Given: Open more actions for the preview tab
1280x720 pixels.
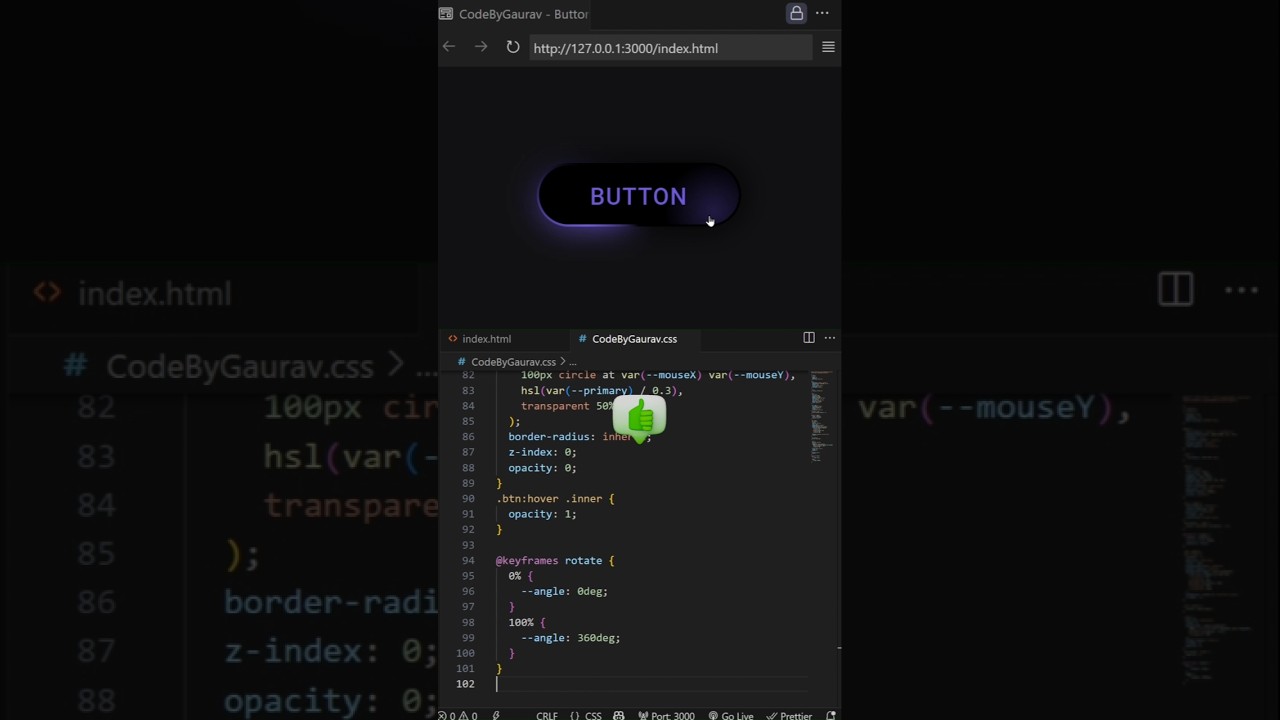Looking at the screenshot, I should pos(822,13).
